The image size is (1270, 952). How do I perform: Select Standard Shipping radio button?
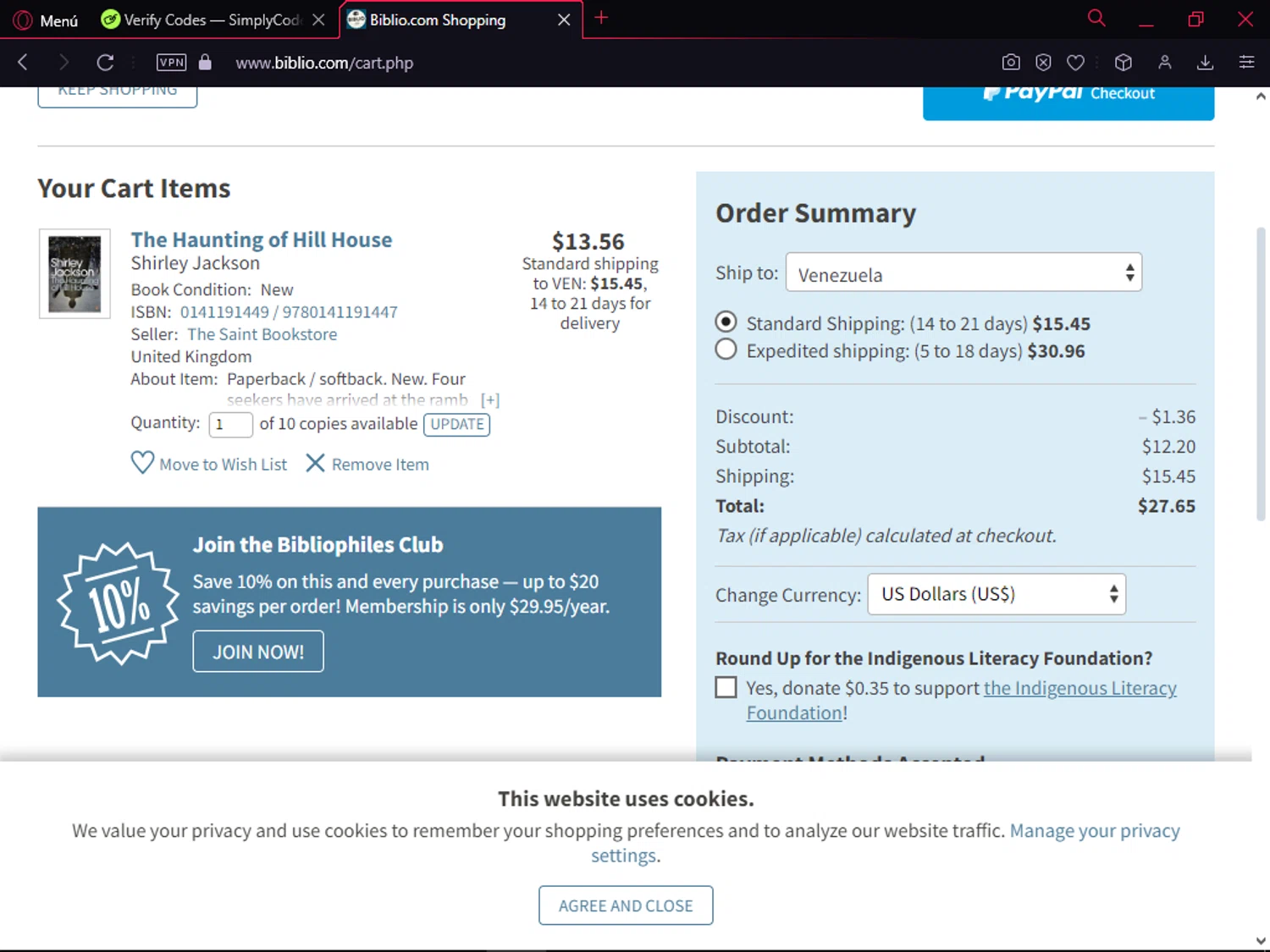pos(726,322)
